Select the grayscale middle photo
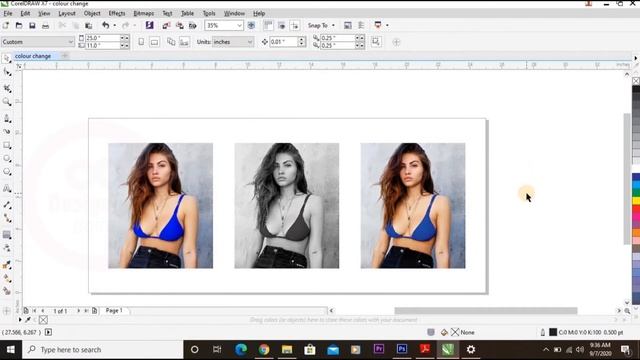The image size is (640, 360). click(287, 205)
